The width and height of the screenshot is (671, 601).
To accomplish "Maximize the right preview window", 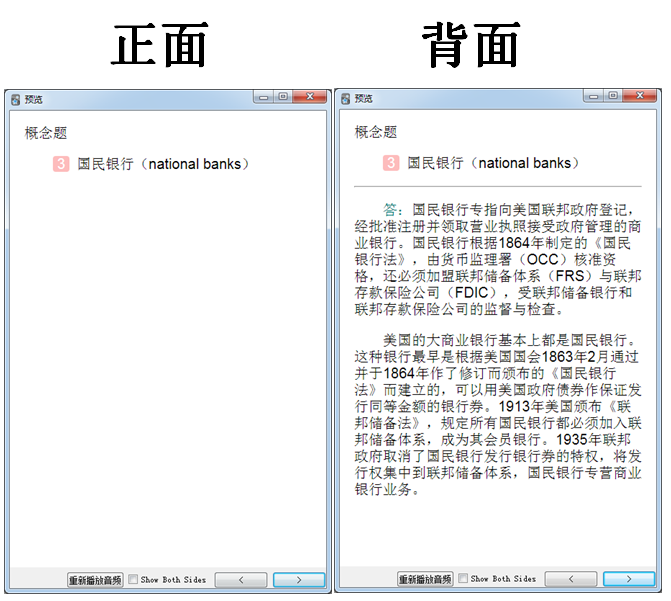I will click(x=613, y=96).
